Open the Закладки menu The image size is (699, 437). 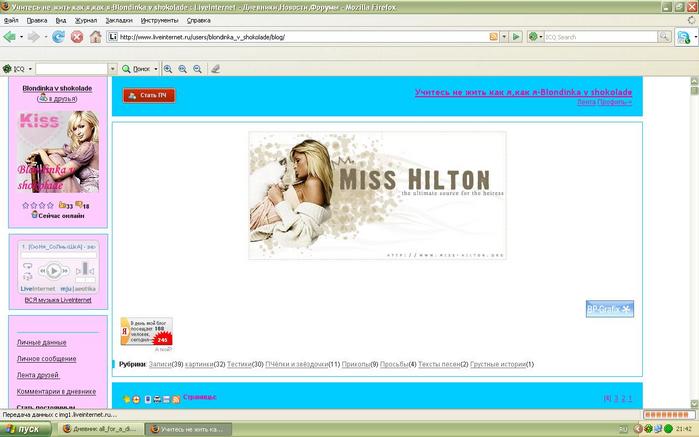pyautogui.click(x=119, y=21)
